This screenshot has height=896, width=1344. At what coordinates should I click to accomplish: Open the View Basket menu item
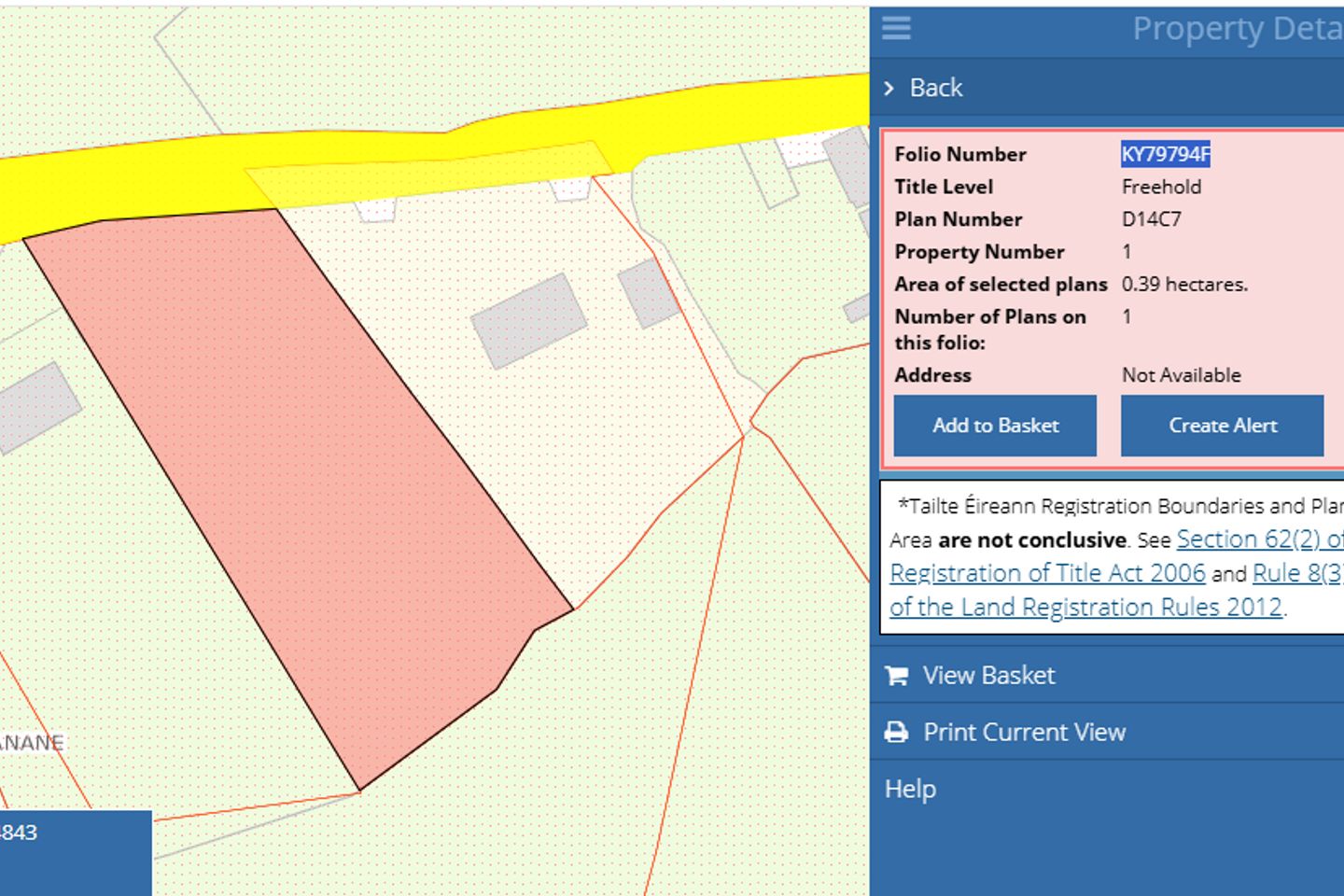click(x=988, y=676)
